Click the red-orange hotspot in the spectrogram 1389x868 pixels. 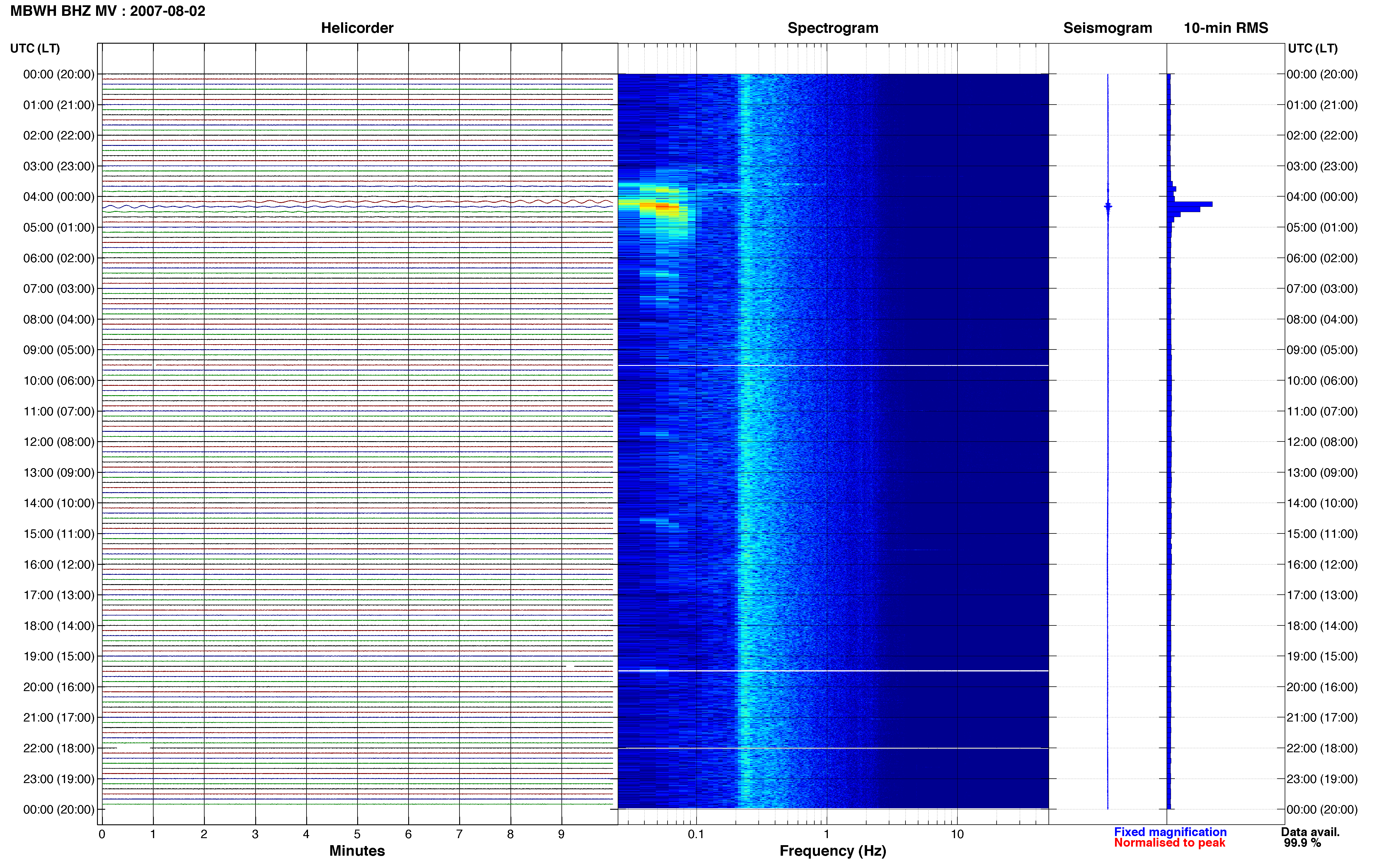660,206
